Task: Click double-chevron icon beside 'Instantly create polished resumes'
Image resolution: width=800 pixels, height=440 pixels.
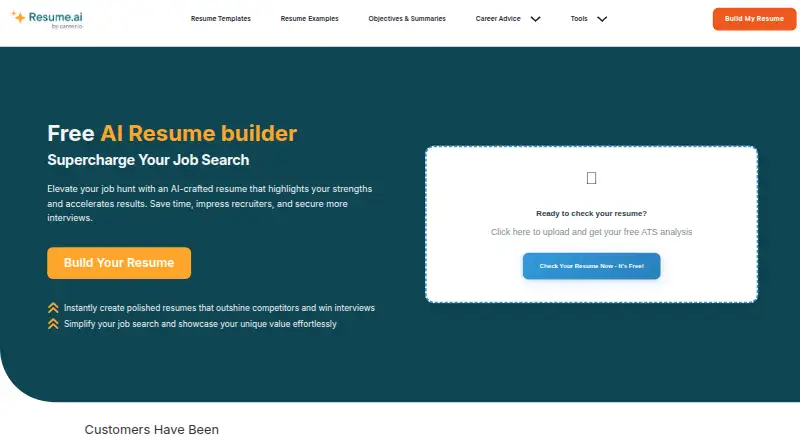Action: (53, 308)
